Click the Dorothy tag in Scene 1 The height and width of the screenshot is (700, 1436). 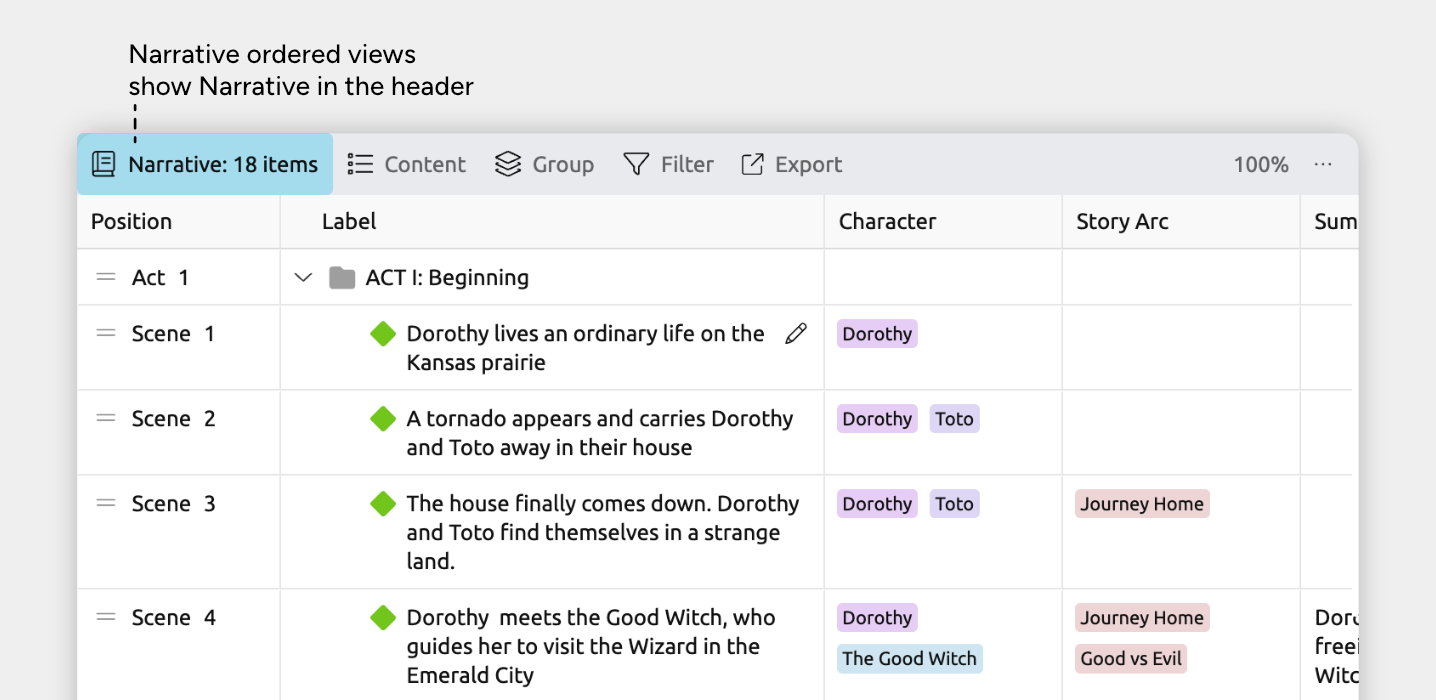[x=877, y=334]
